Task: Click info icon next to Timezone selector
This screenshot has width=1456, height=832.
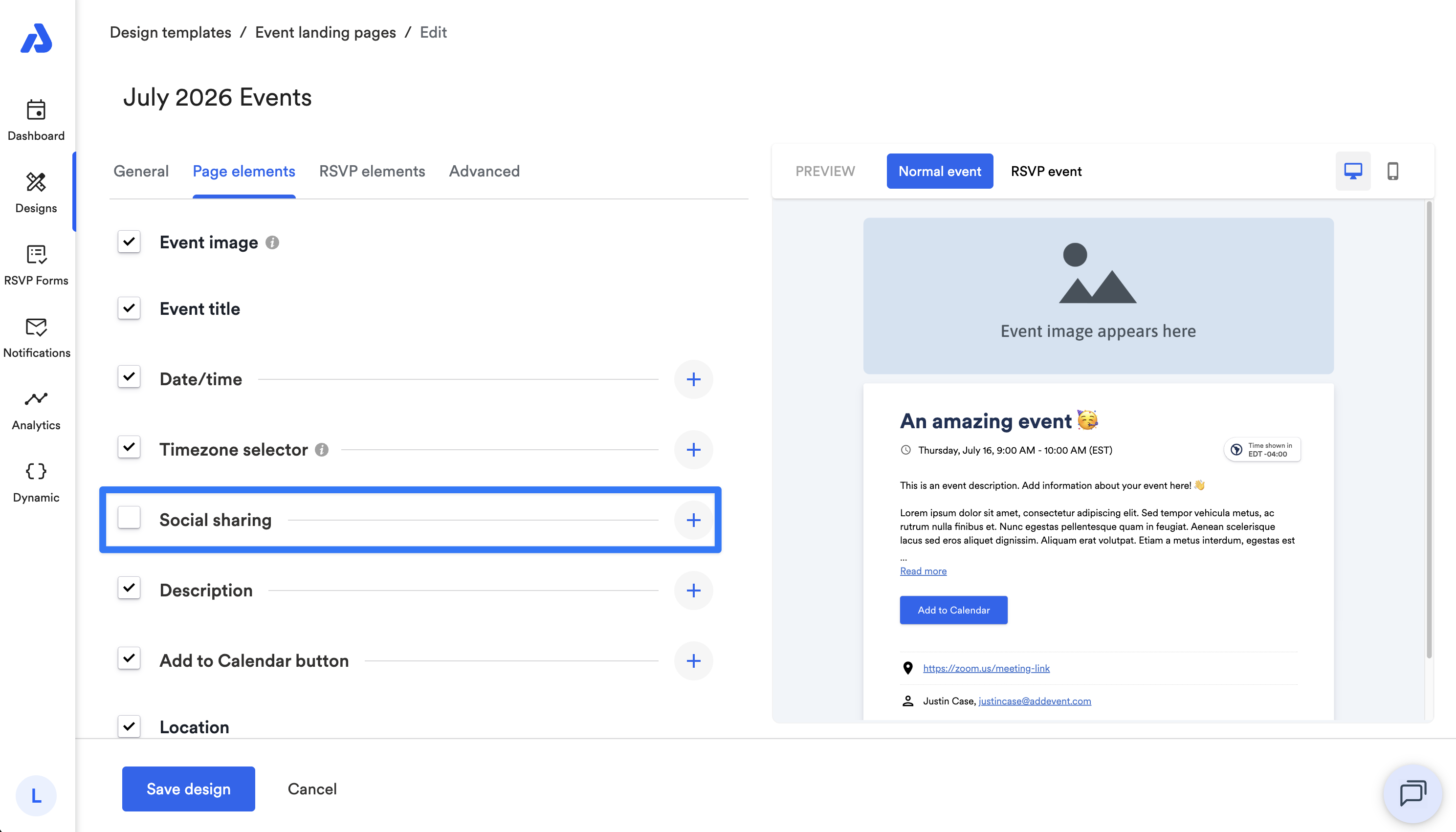Action: point(322,450)
